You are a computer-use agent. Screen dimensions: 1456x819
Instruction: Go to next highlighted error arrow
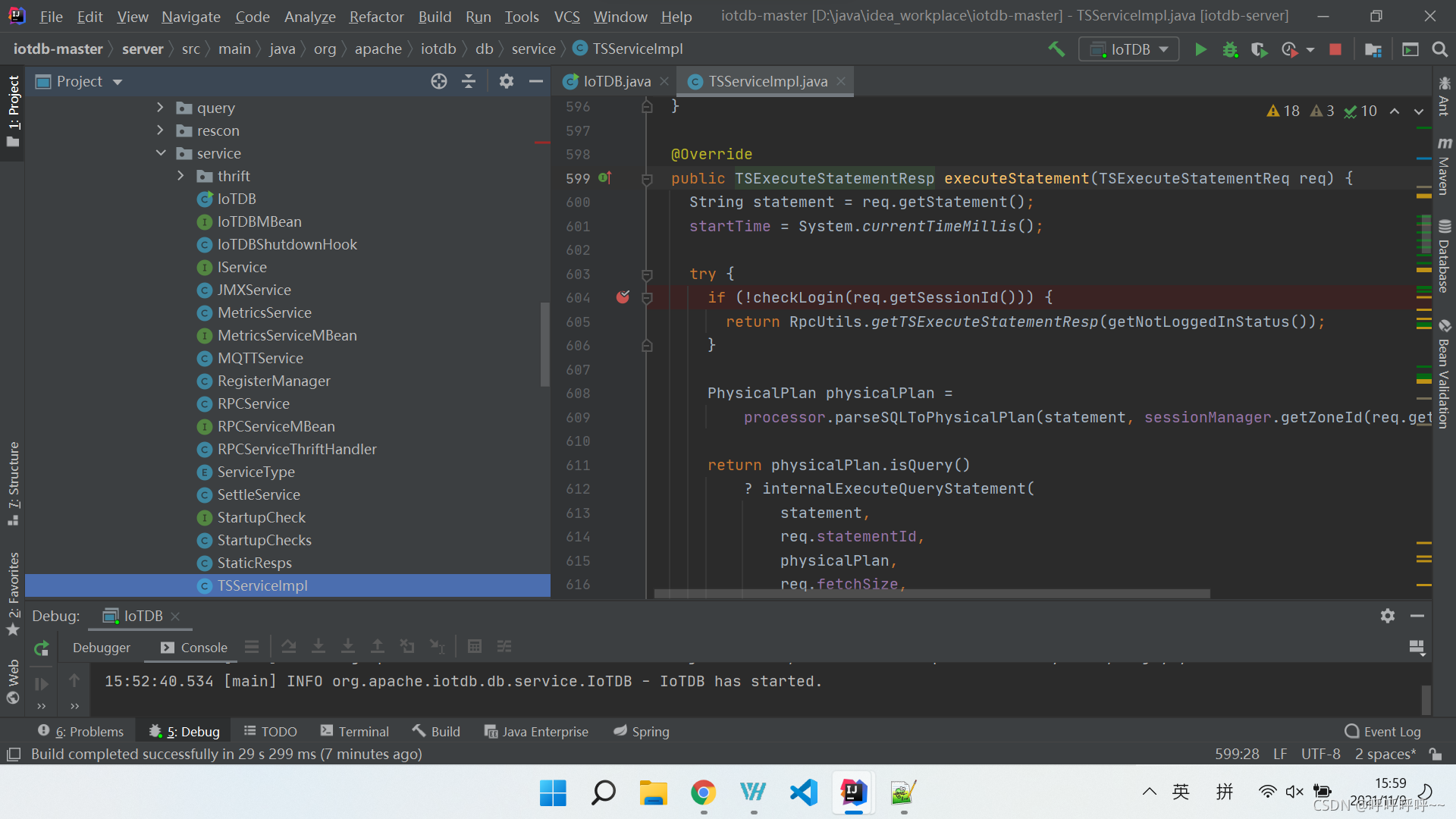point(1419,111)
